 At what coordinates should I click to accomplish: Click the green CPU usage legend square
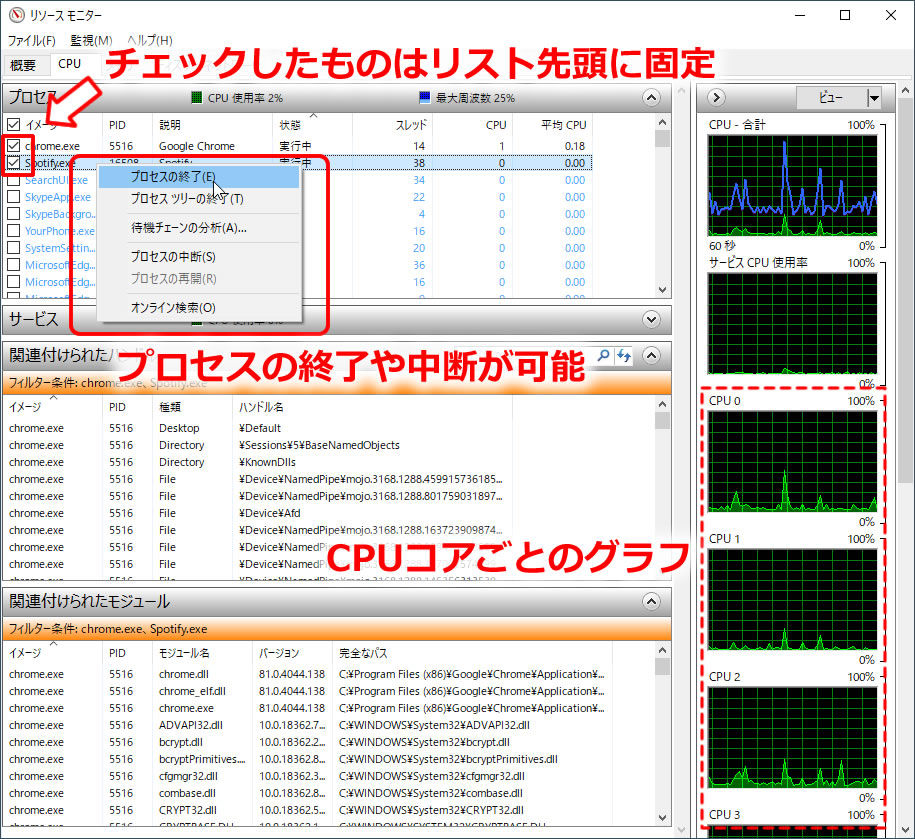[x=197, y=97]
